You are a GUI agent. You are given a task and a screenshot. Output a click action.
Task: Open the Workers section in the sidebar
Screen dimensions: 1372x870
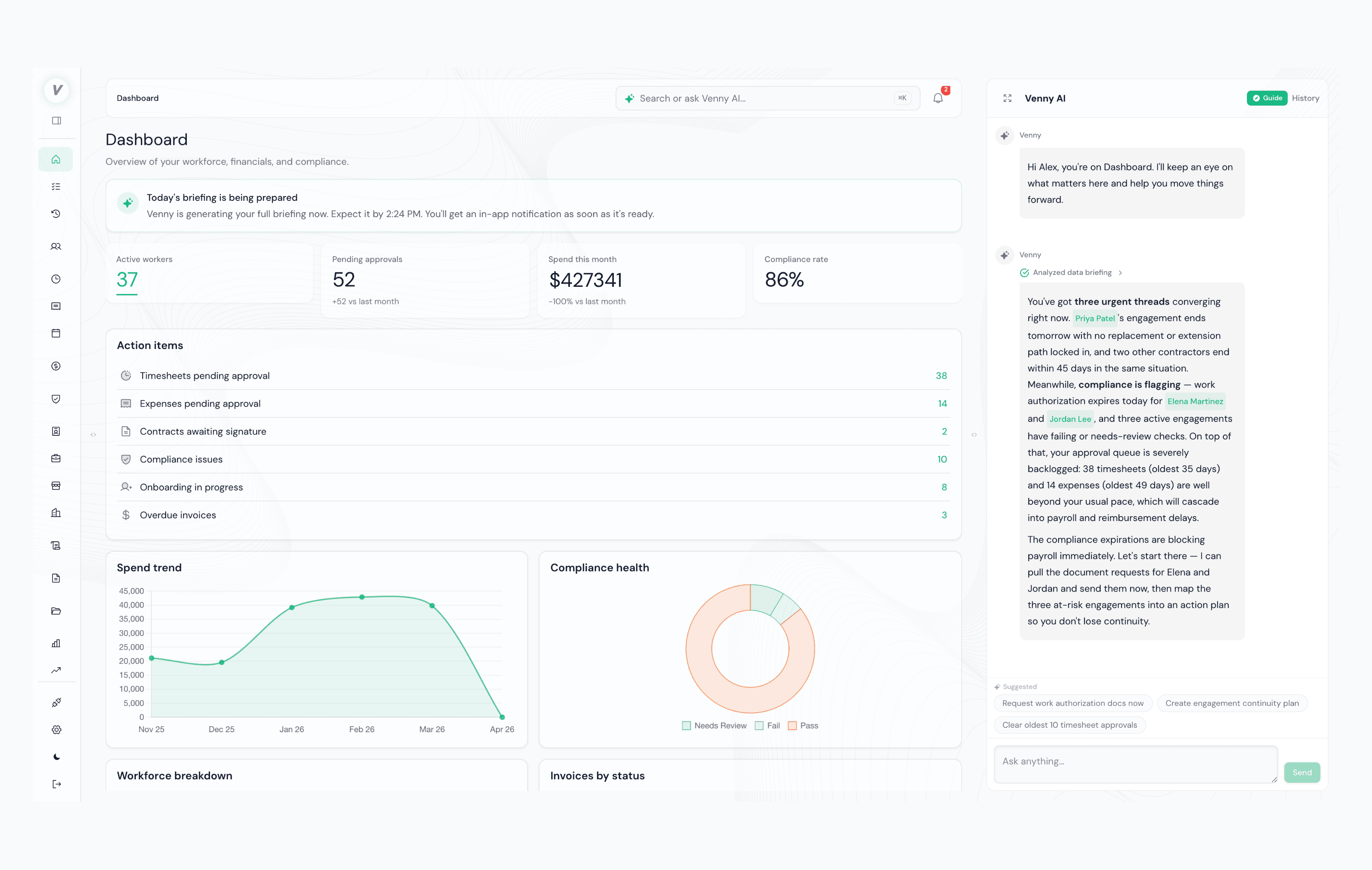tap(56, 246)
